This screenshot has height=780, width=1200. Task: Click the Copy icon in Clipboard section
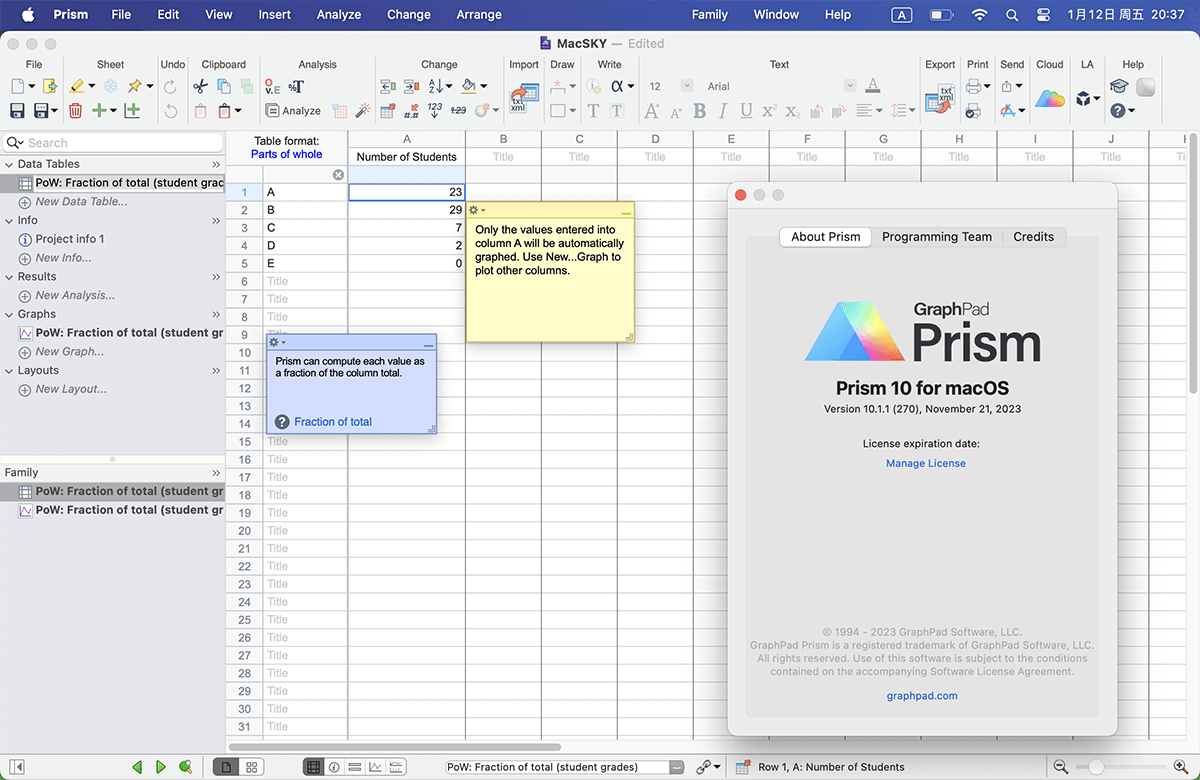pyautogui.click(x=223, y=87)
